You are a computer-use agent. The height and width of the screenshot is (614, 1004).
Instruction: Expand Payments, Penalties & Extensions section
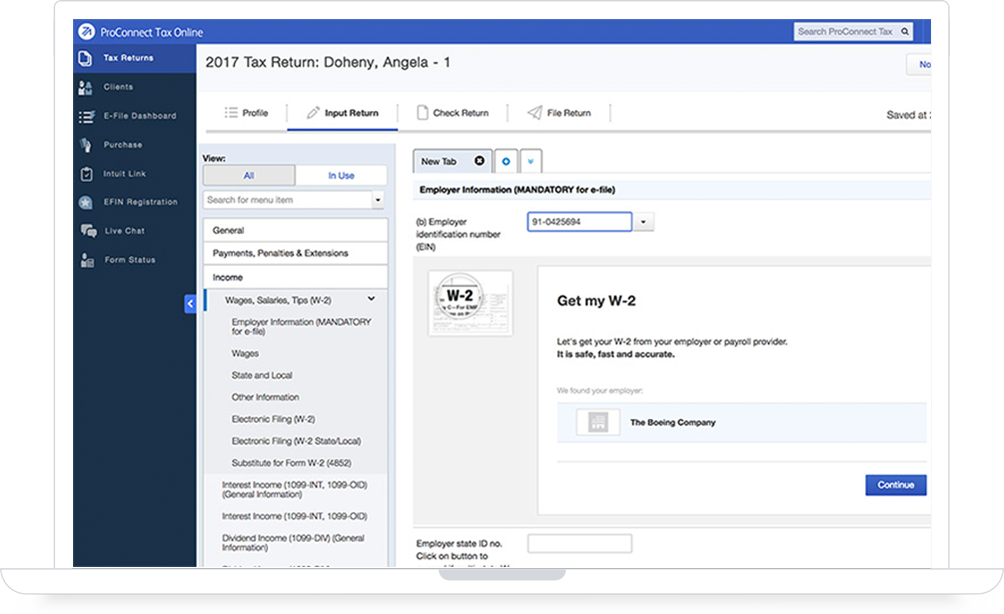[295, 254]
